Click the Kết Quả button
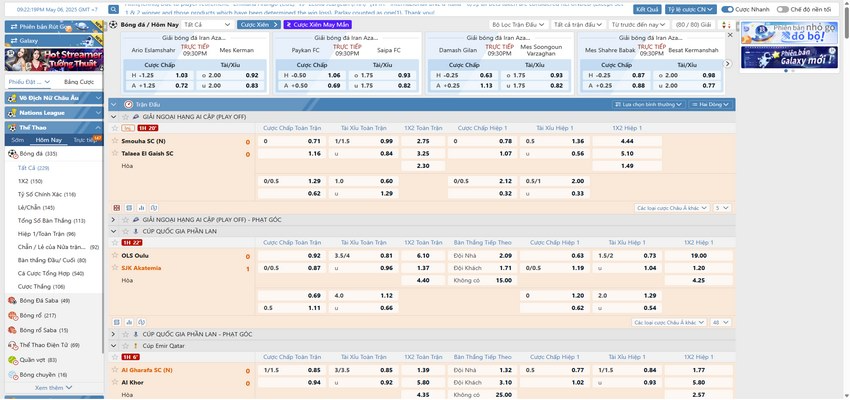 647,9
